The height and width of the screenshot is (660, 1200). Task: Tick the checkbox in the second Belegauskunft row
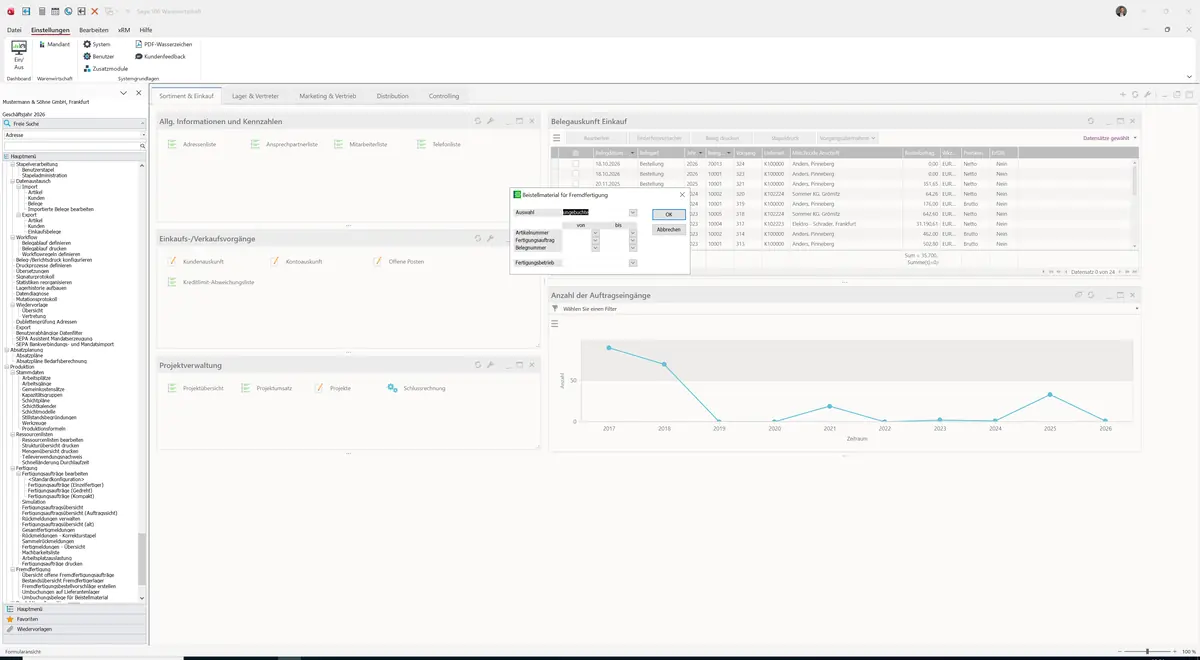coord(575,174)
